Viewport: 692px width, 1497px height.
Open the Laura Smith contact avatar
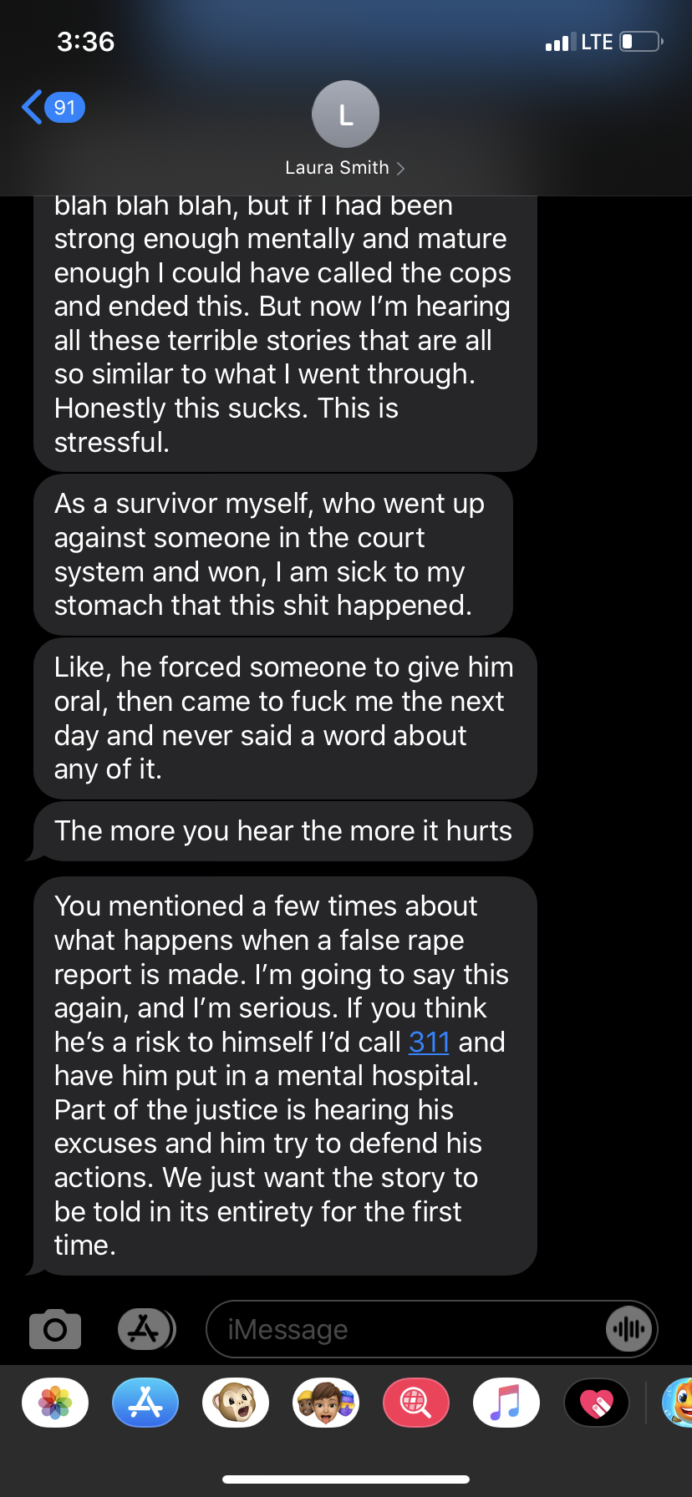pos(346,114)
